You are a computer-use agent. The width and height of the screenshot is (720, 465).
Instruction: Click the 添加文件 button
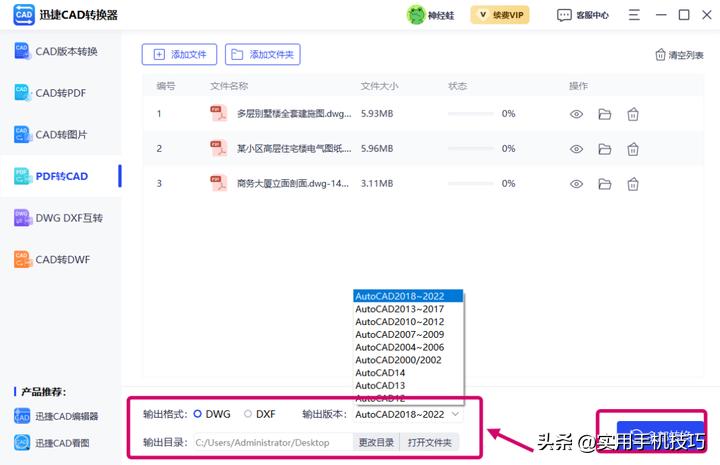179,55
